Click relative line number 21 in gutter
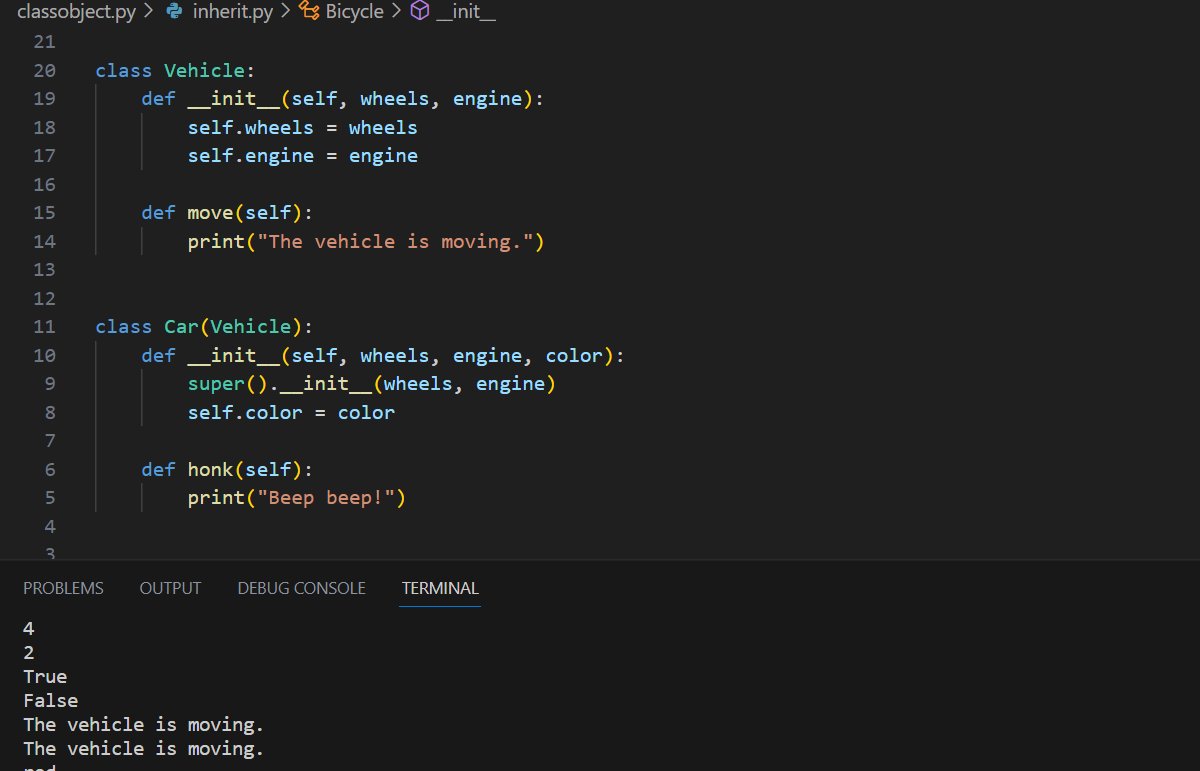The height and width of the screenshot is (771, 1200). pos(44,41)
